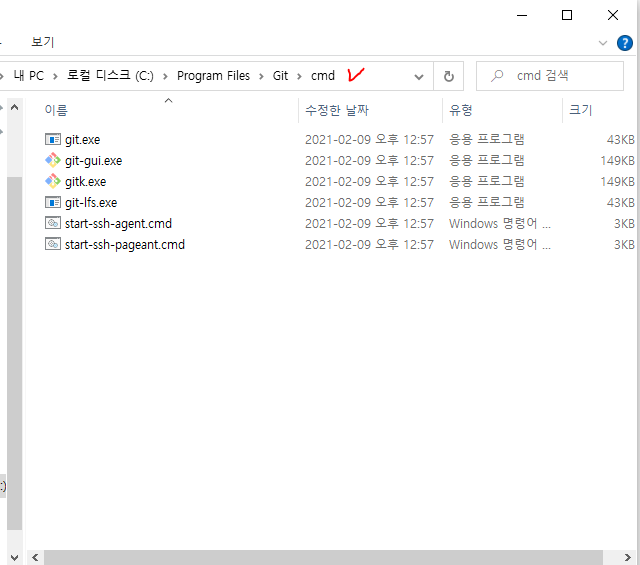Select the start-ssh-pageant.cmd file name
The height and width of the screenshot is (565, 640).
click(125, 244)
